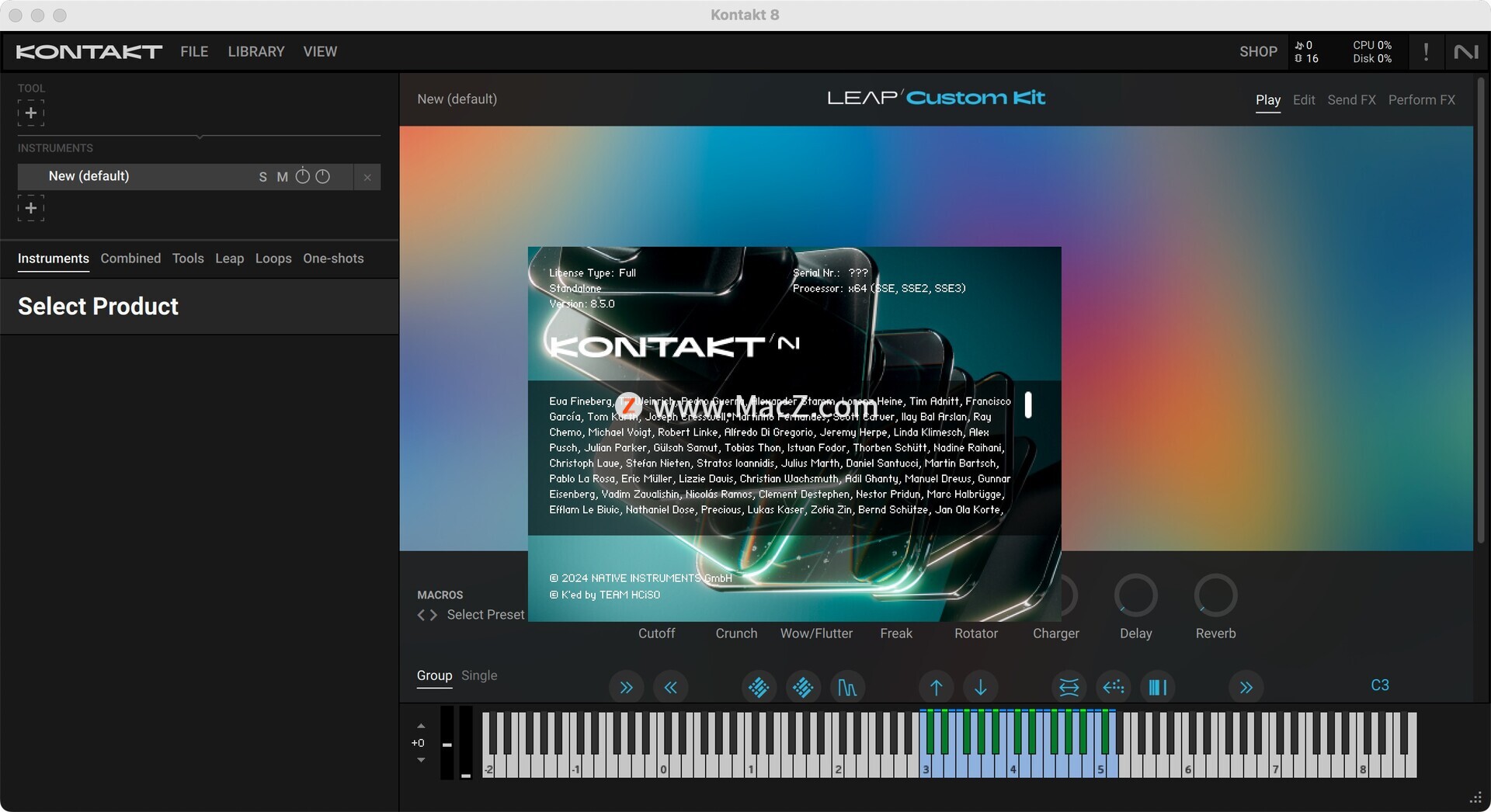This screenshot has height=812, width=1491.
Task: Click the diamond pattern icon beside the backward chevrons
Action: (x=759, y=687)
